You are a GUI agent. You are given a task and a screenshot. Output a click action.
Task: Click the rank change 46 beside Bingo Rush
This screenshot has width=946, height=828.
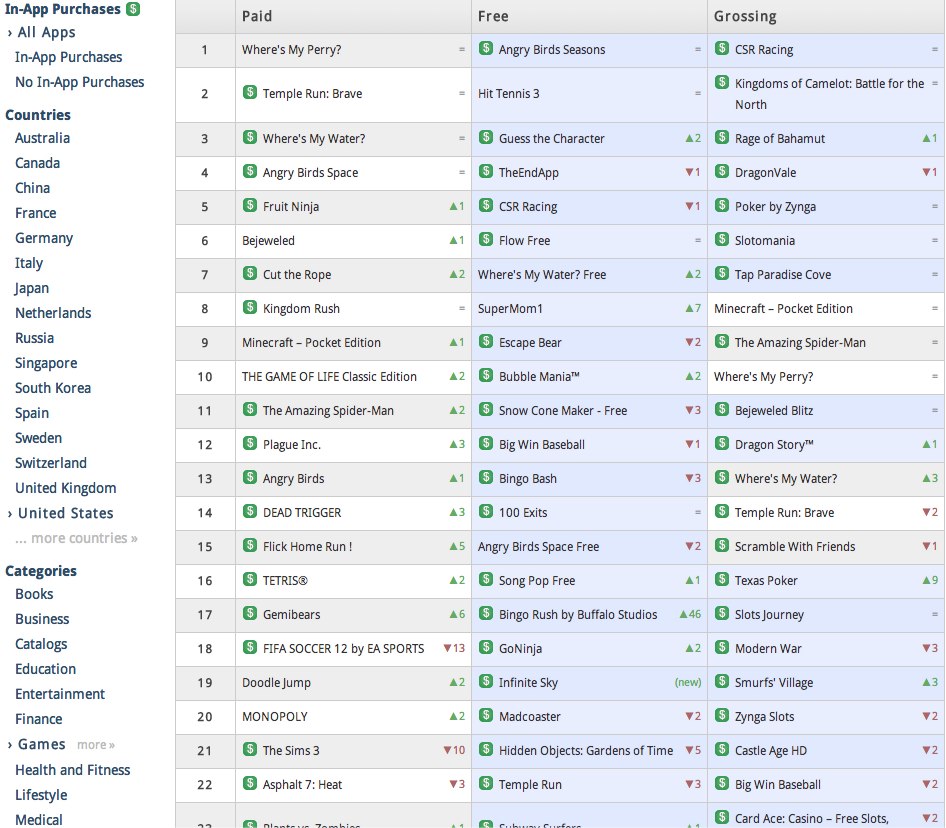coord(690,614)
